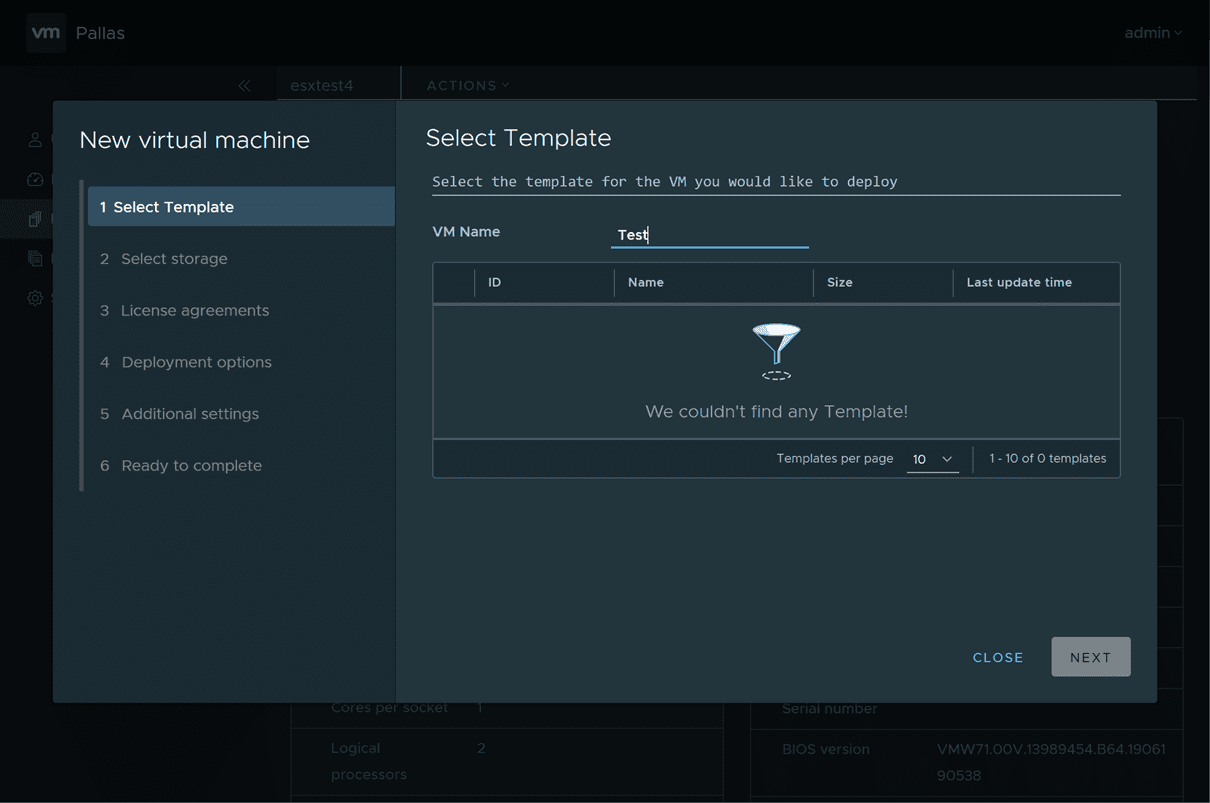Jump to step 3 License agreements
1210x803 pixels.
coord(194,311)
